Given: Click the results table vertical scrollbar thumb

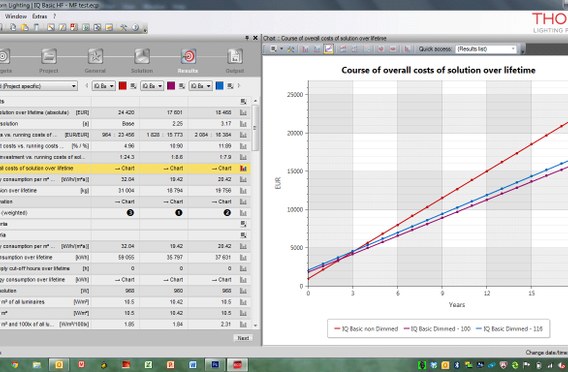Looking at the screenshot, I should click(255, 128).
